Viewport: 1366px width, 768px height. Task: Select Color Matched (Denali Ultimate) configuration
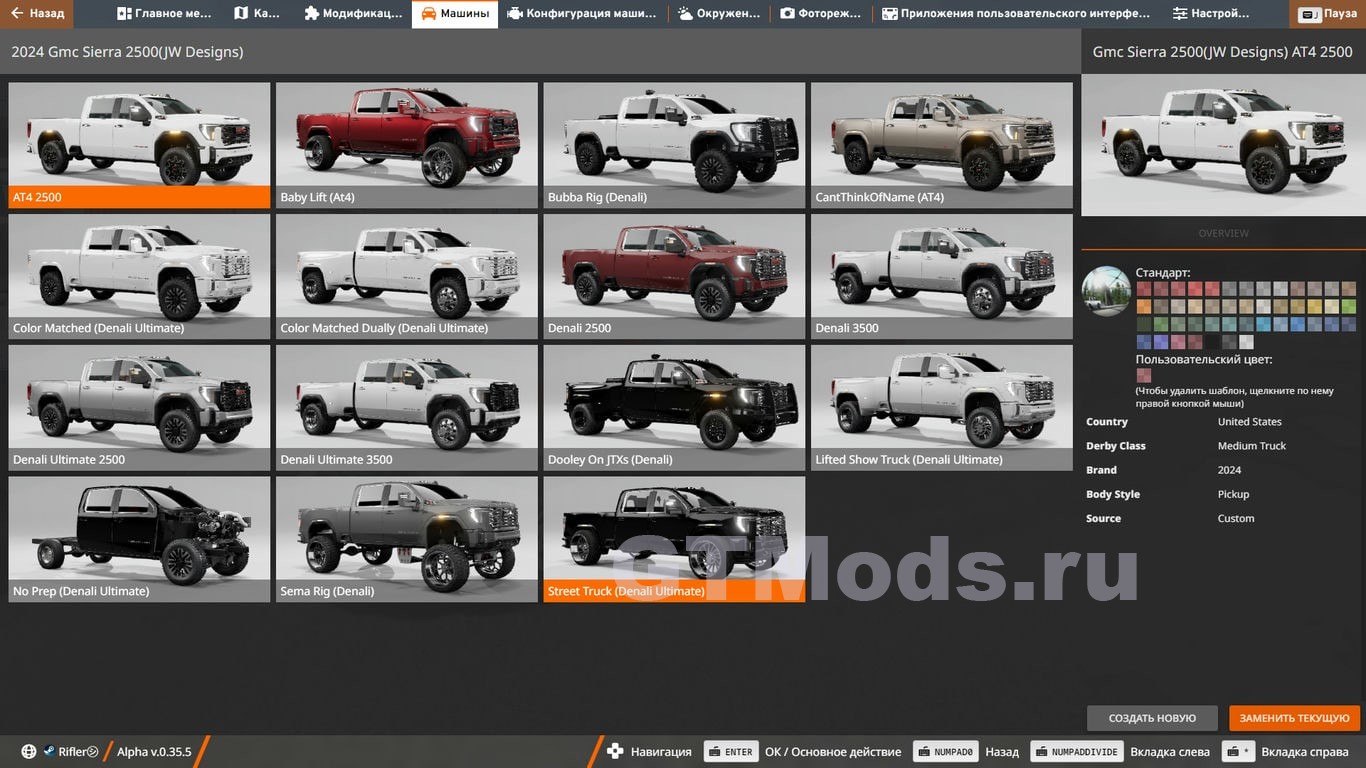point(139,276)
